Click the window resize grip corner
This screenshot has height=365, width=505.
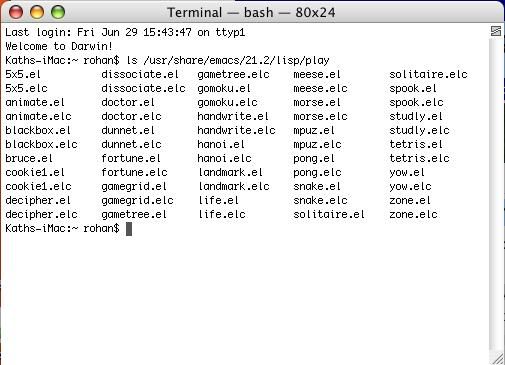(x=497, y=359)
